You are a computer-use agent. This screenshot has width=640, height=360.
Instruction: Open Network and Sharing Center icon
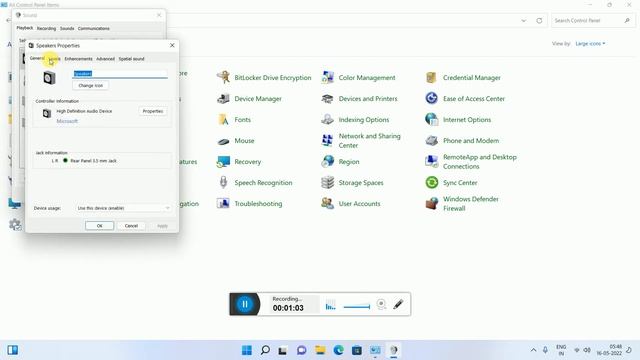327,141
